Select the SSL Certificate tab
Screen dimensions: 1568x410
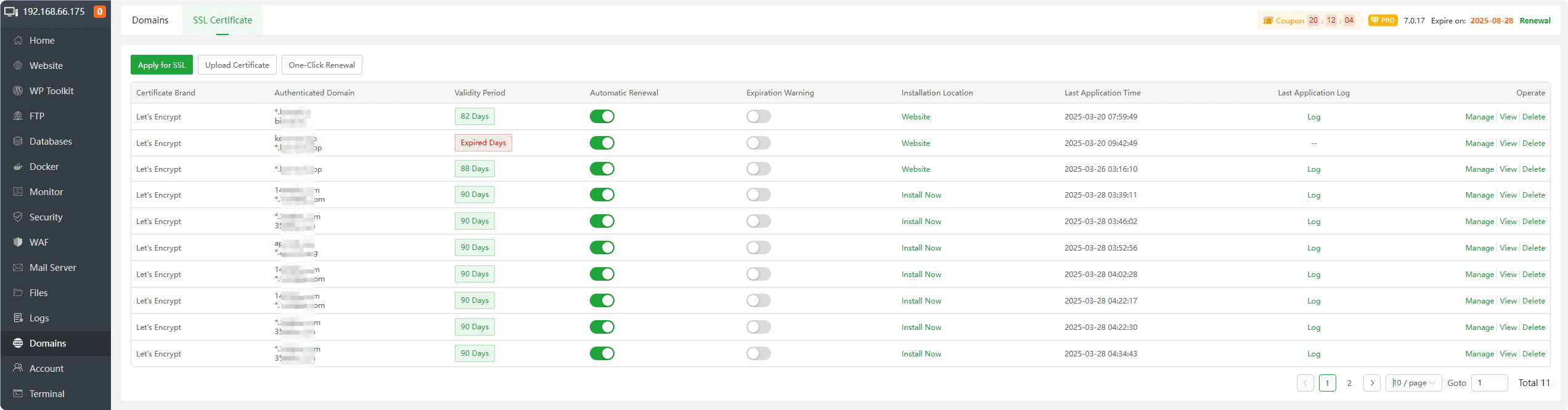tap(223, 20)
